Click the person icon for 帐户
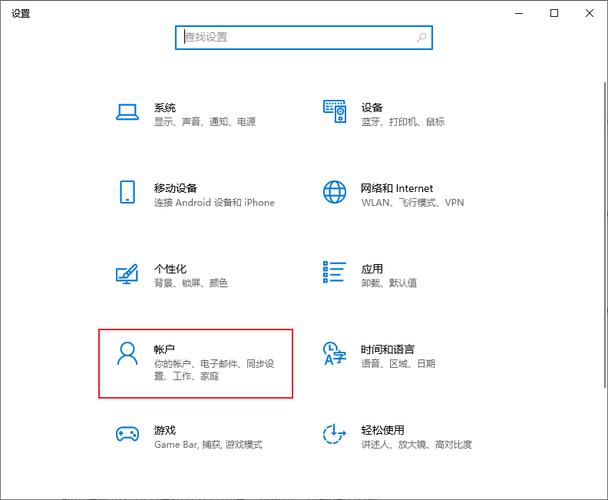The height and width of the screenshot is (500, 608). (127, 354)
